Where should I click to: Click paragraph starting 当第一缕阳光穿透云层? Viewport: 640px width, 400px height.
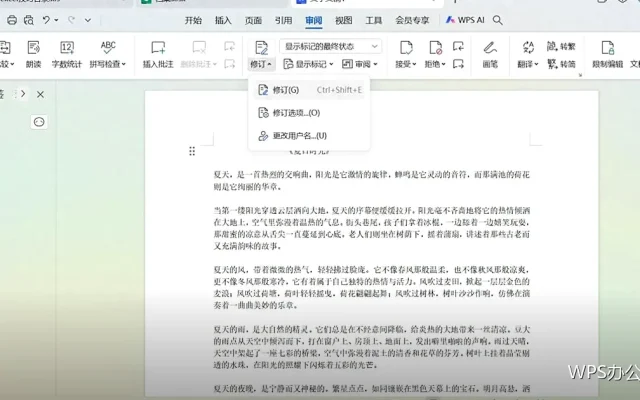(371, 228)
